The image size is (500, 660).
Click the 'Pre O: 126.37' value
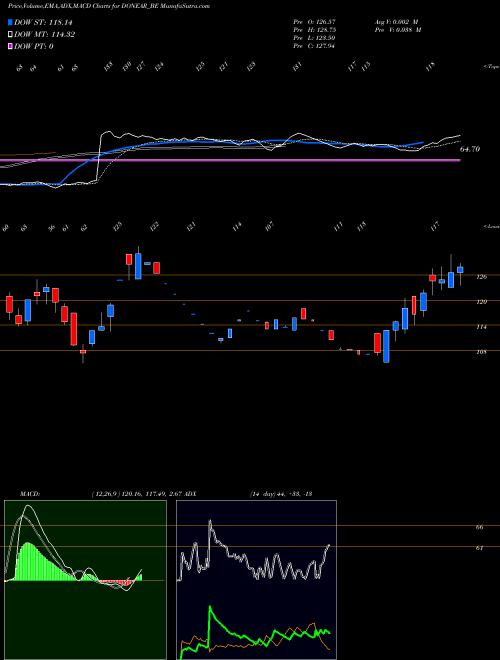click(314, 22)
